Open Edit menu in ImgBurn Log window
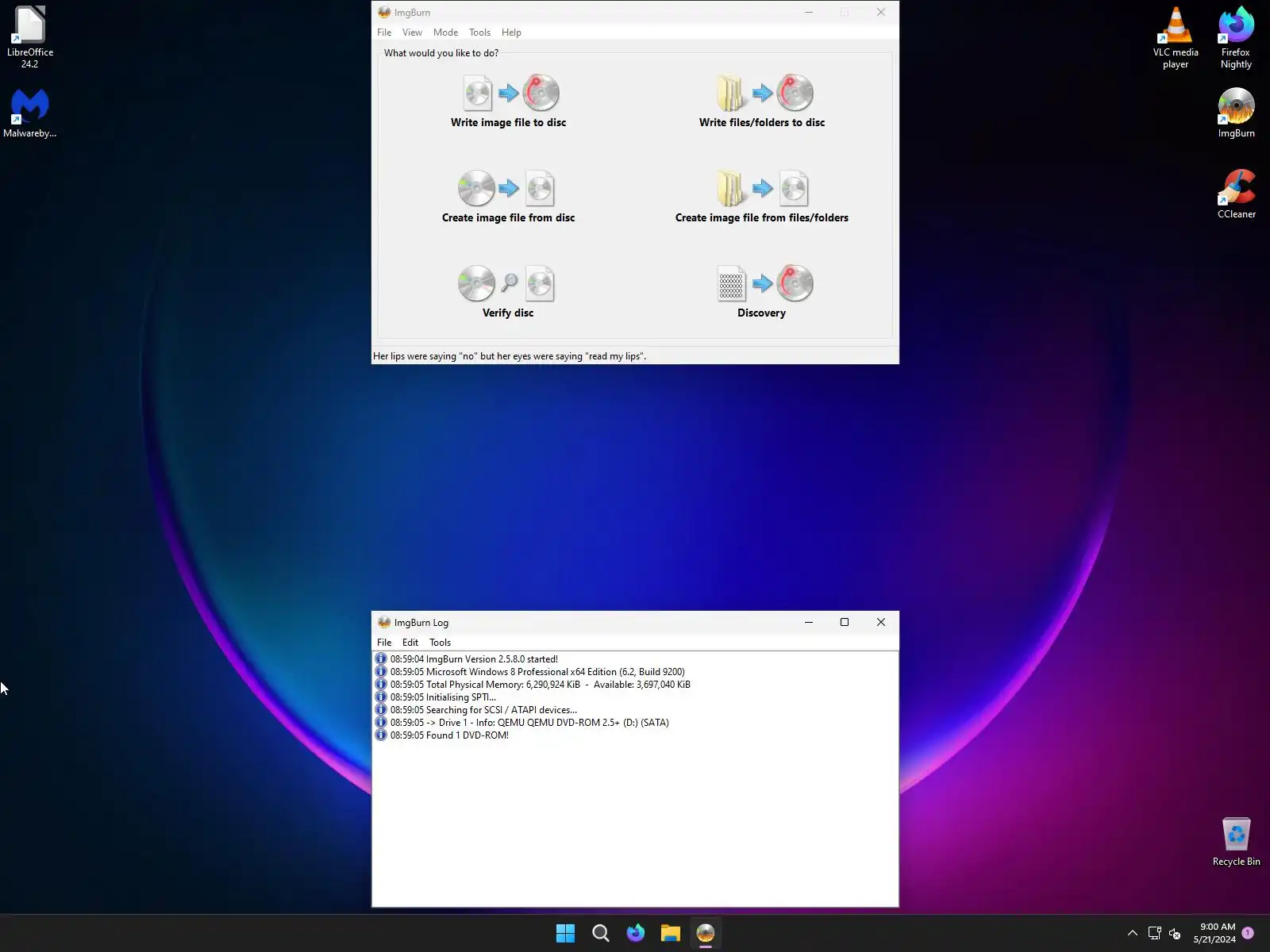 click(x=410, y=643)
